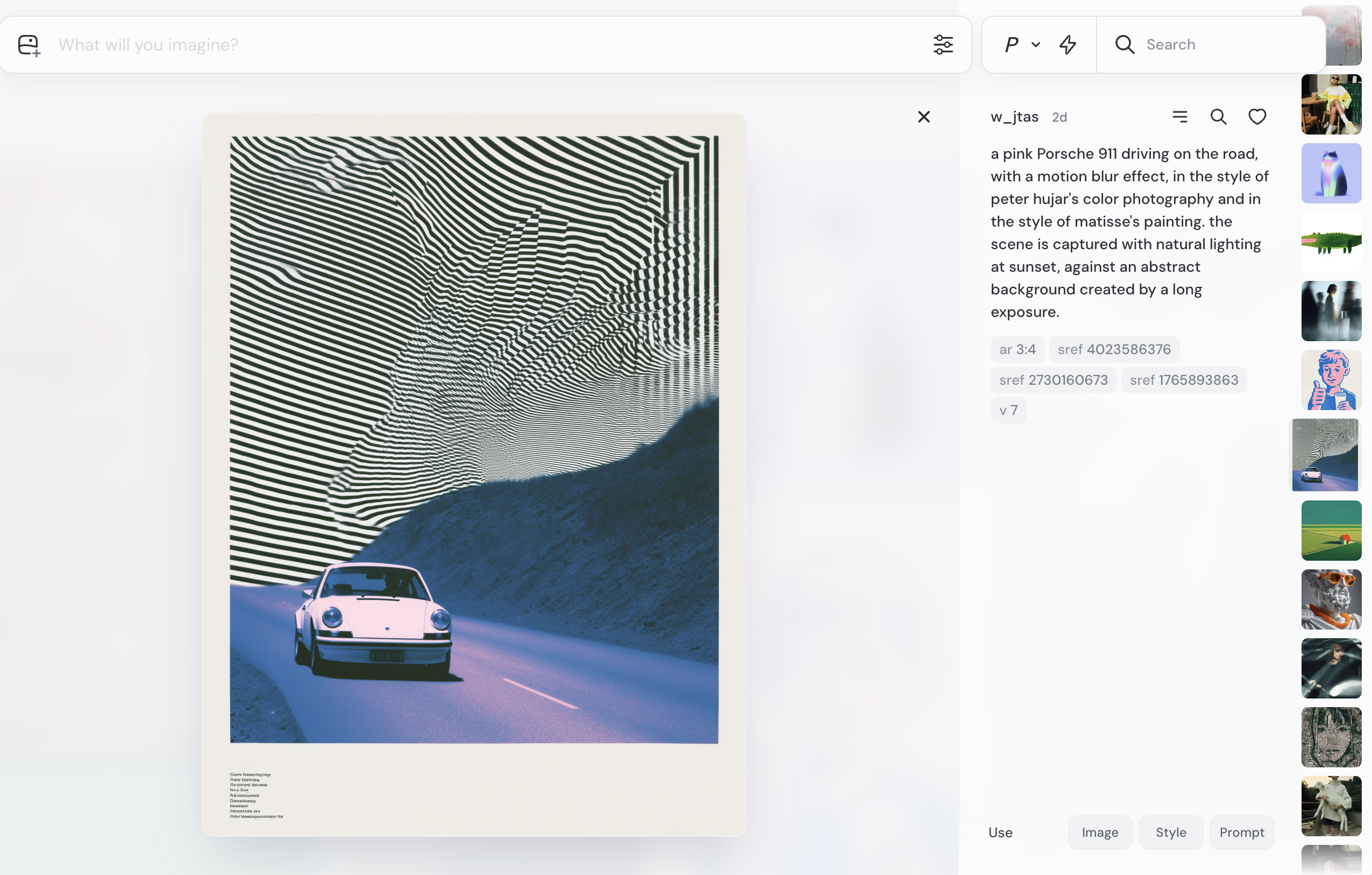Open the hamburger options menu beside w_jtas
1372x875 pixels.
1180,117
